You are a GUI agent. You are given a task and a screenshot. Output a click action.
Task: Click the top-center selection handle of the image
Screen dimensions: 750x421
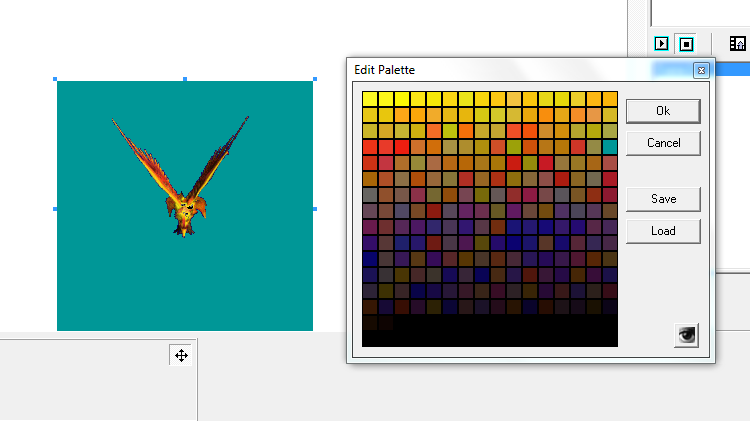click(185, 79)
